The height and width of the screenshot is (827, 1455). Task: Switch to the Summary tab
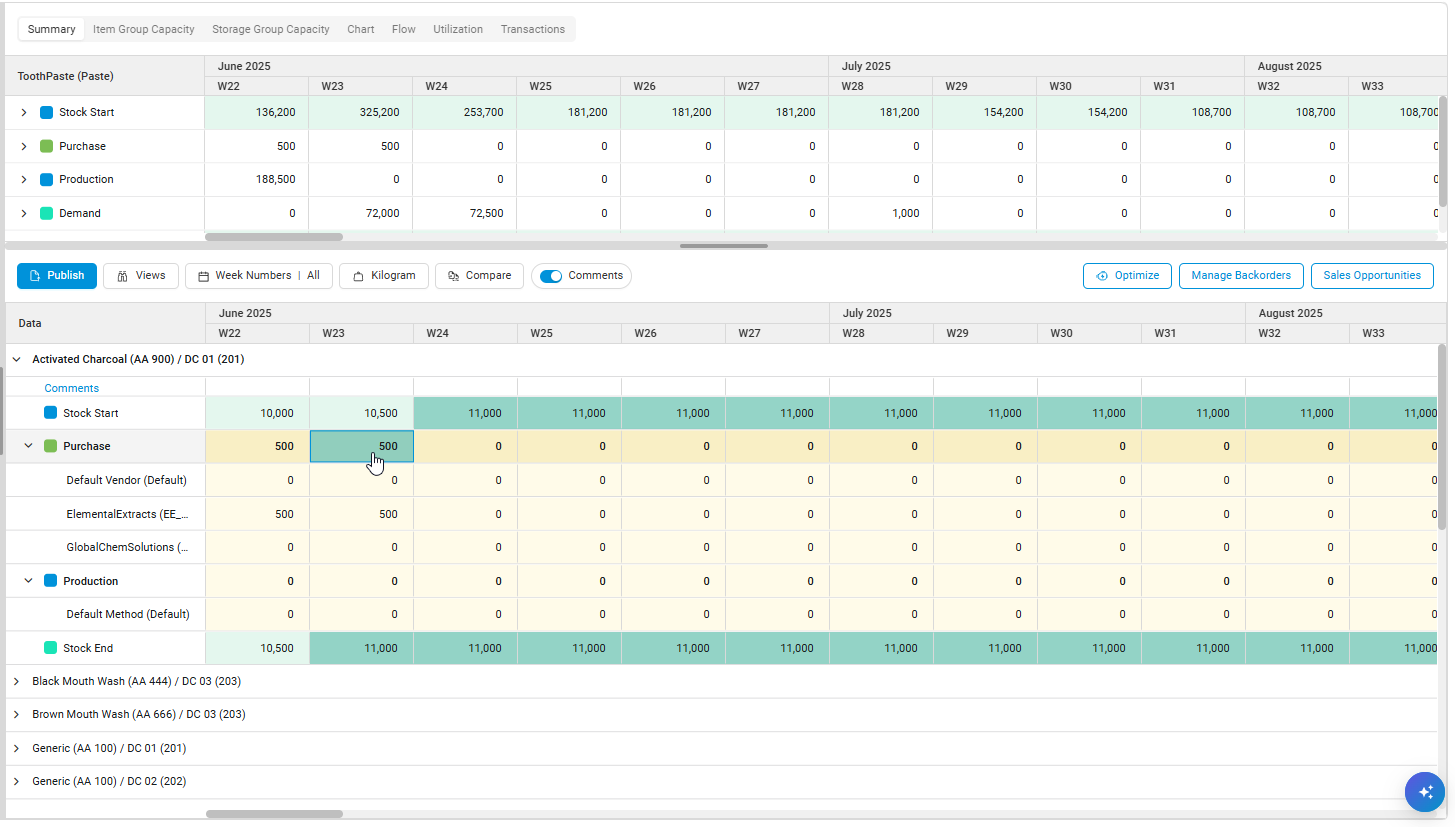click(x=52, y=29)
